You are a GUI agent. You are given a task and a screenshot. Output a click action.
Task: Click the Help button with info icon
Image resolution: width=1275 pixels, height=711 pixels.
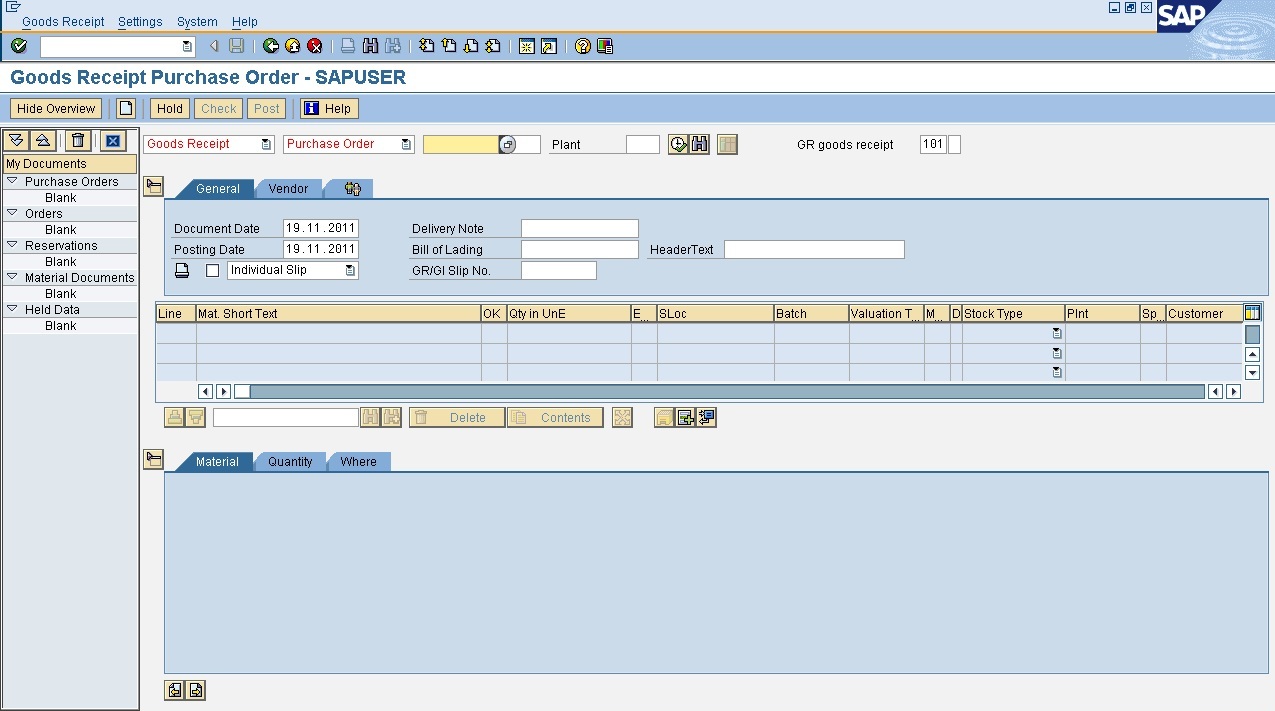329,109
